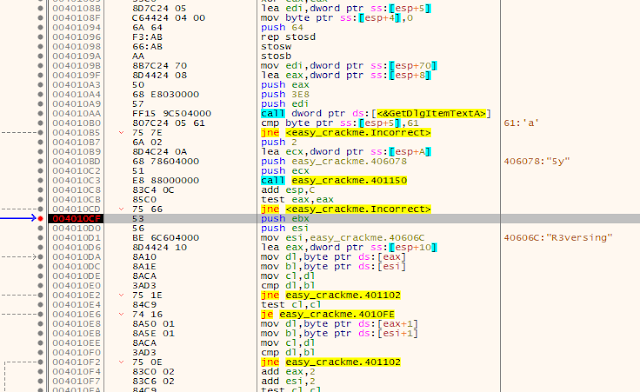Select mov esi,easy_crackme.40606C instruction
This screenshot has width=640, height=392.
(343, 238)
